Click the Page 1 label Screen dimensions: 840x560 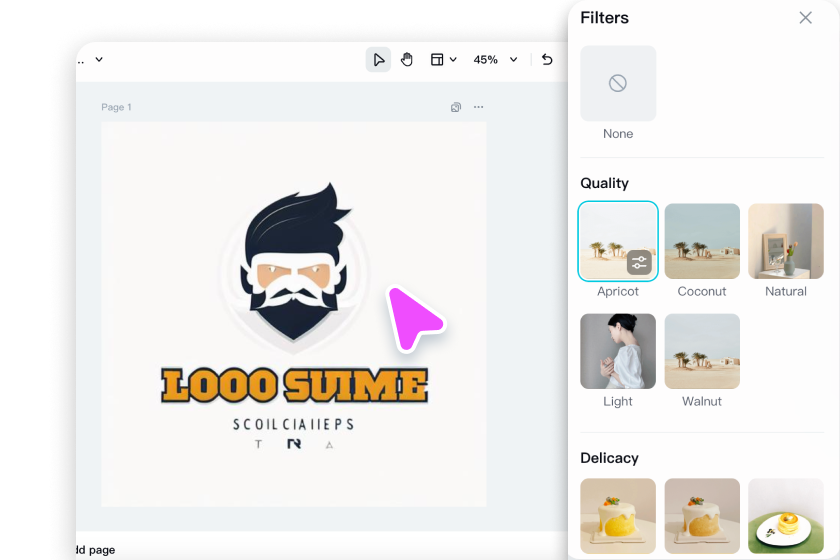coord(116,107)
